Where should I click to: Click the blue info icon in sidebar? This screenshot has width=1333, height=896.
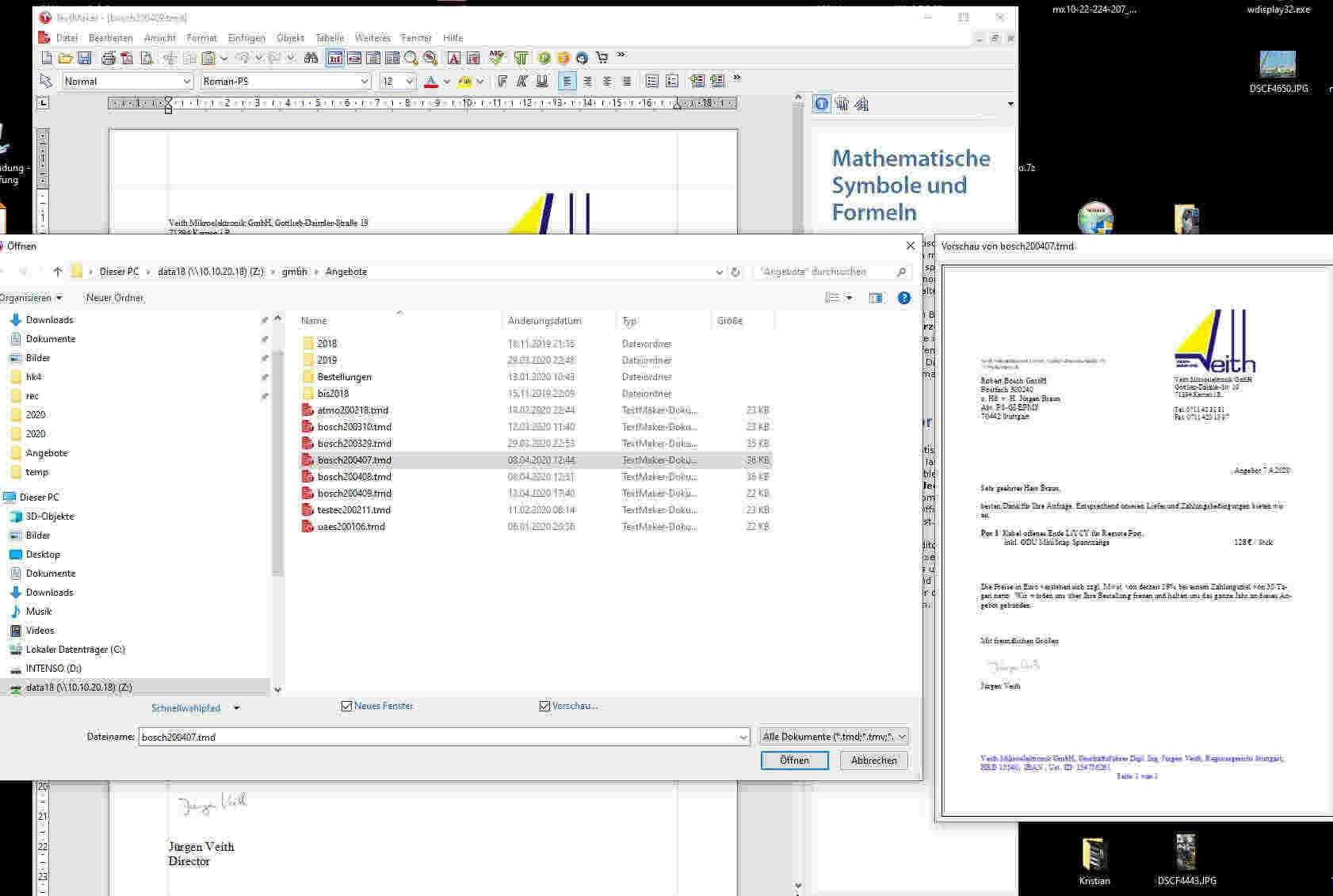pos(822,104)
